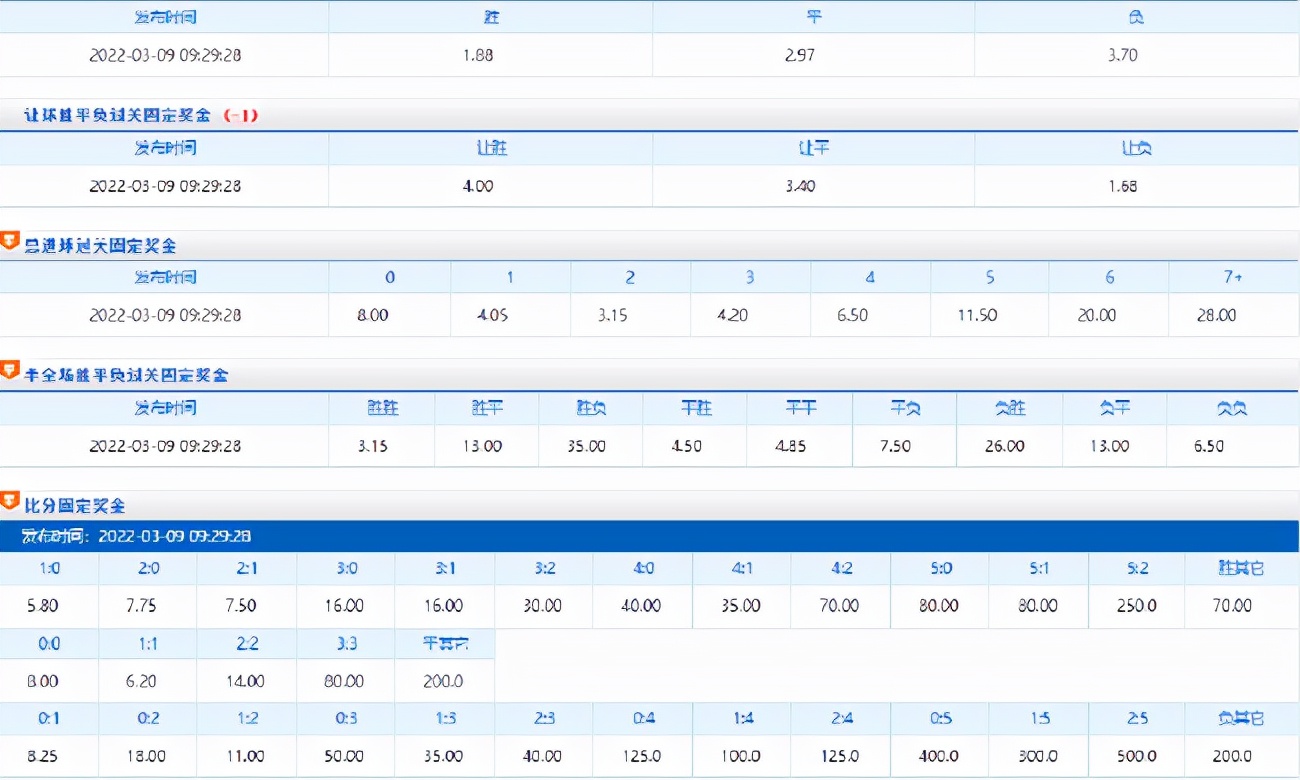Choose the 负负 half-full odds 6.50

[x=1208, y=446]
